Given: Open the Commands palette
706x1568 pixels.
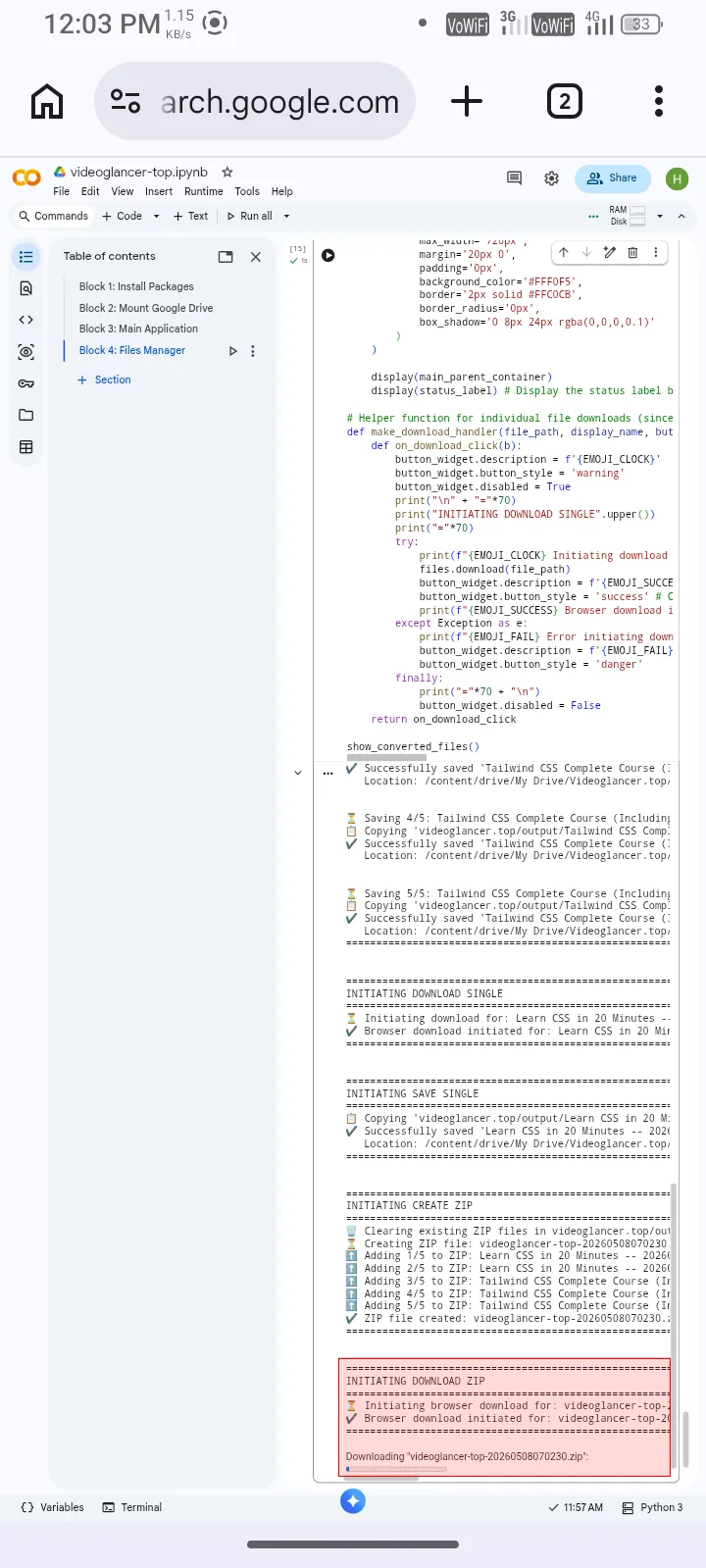Looking at the screenshot, I should pyautogui.click(x=53, y=216).
